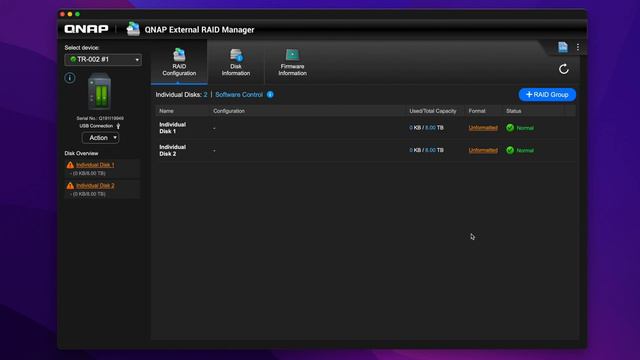Click the Individual Disks count 2
Viewport: 640px width, 360px height.
click(205, 95)
